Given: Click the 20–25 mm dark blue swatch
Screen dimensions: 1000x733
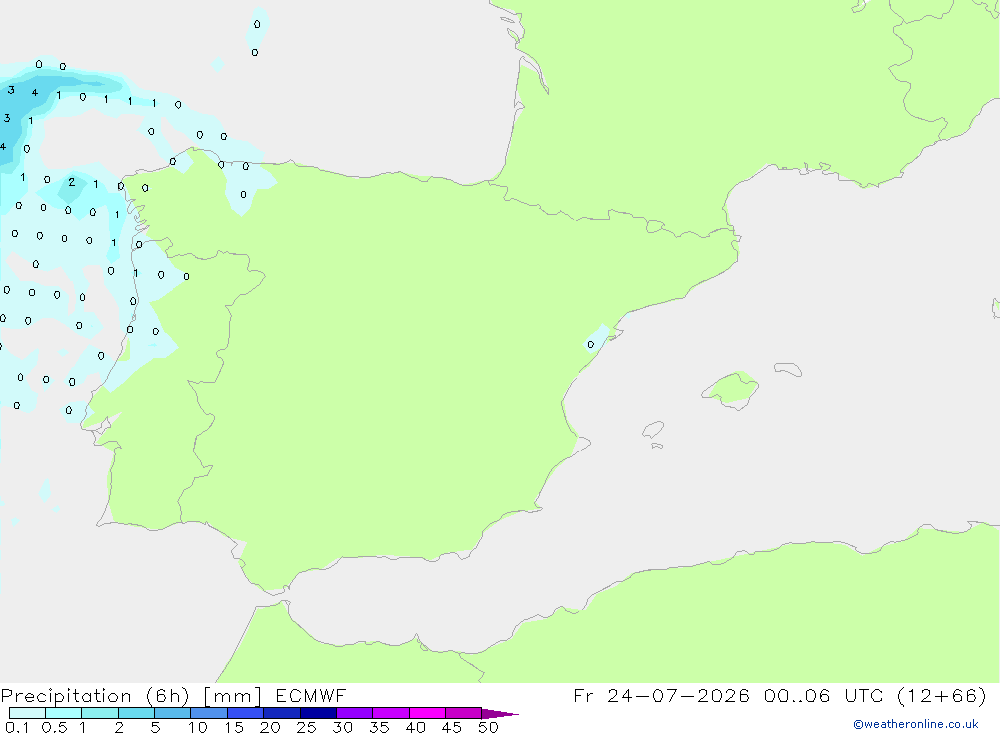Looking at the screenshot, I should [x=282, y=713].
